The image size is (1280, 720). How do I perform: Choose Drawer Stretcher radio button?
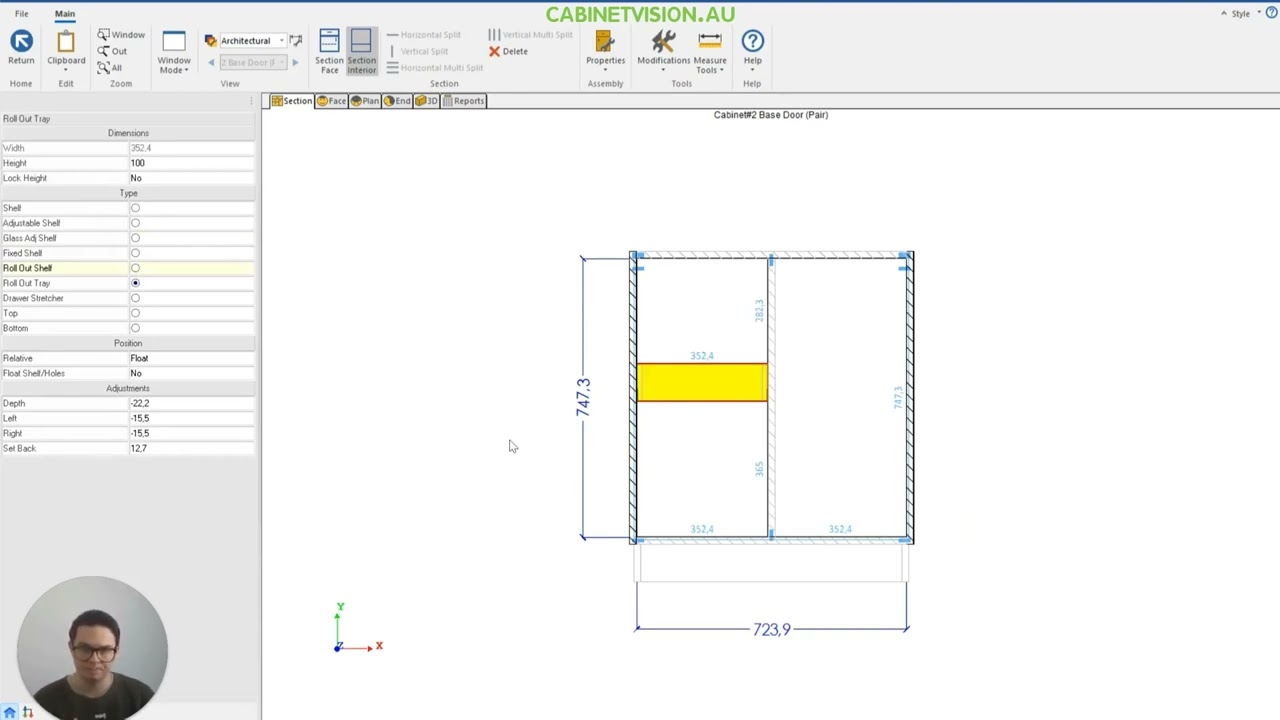tap(135, 298)
